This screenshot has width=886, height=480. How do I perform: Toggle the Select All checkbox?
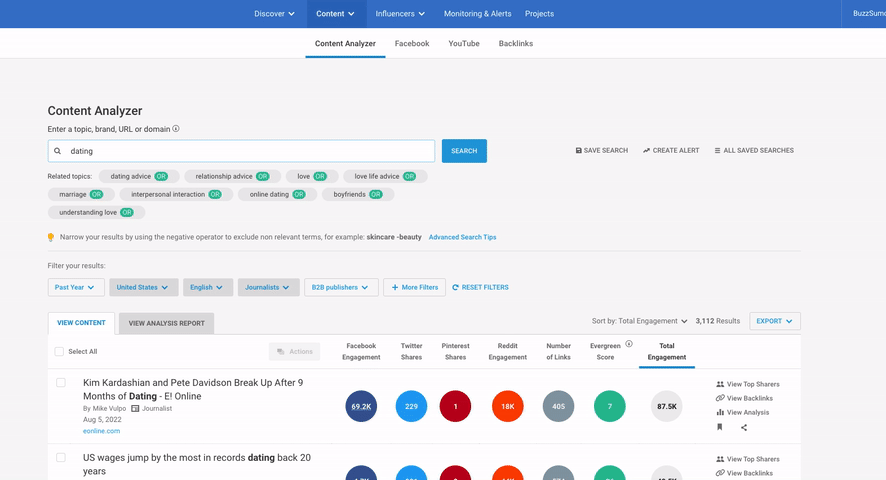[x=59, y=352]
